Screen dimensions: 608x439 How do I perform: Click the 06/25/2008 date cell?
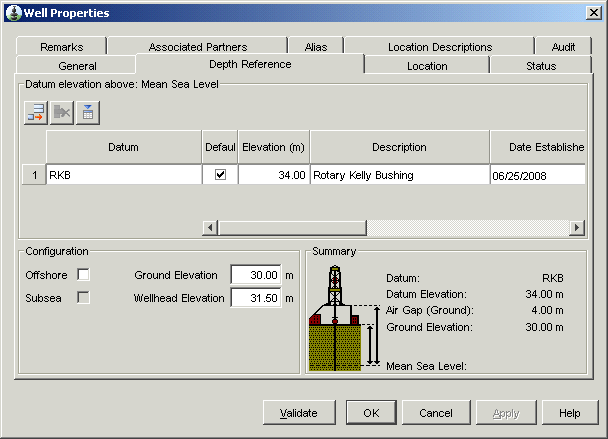(x=538, y=175)
